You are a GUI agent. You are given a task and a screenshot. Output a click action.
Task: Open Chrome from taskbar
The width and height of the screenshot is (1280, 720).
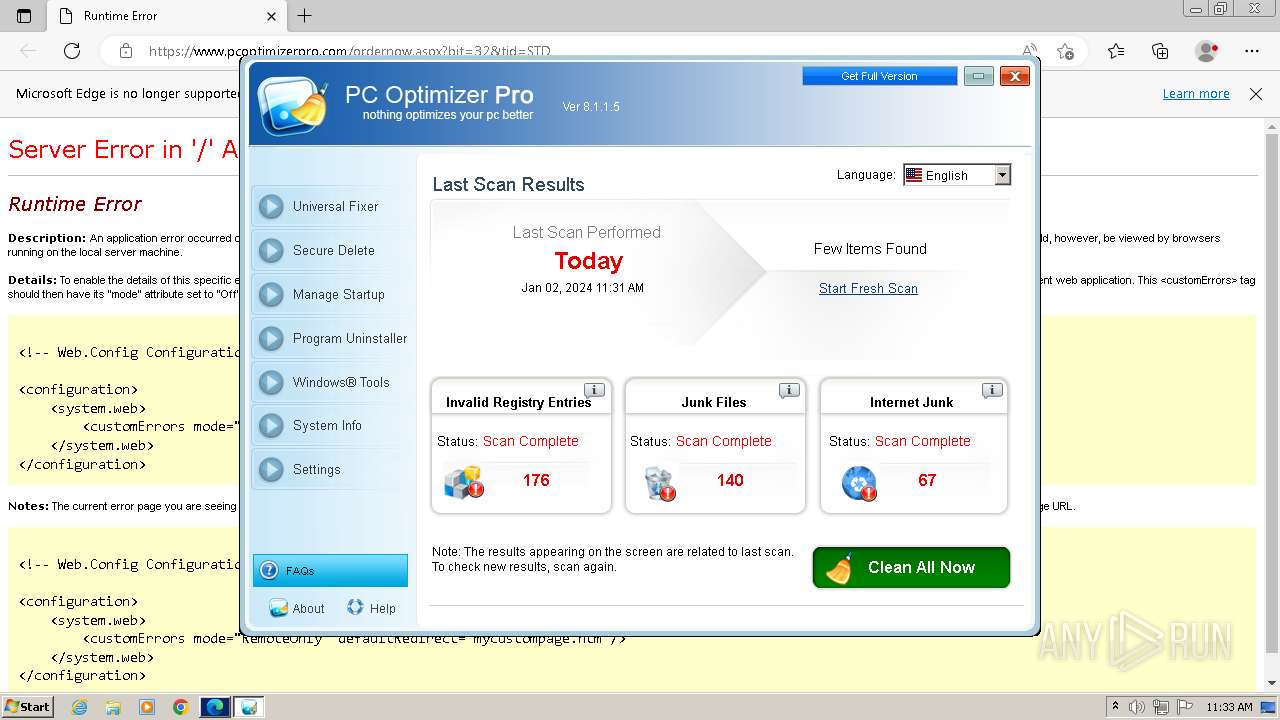click(x=181, y=707)
